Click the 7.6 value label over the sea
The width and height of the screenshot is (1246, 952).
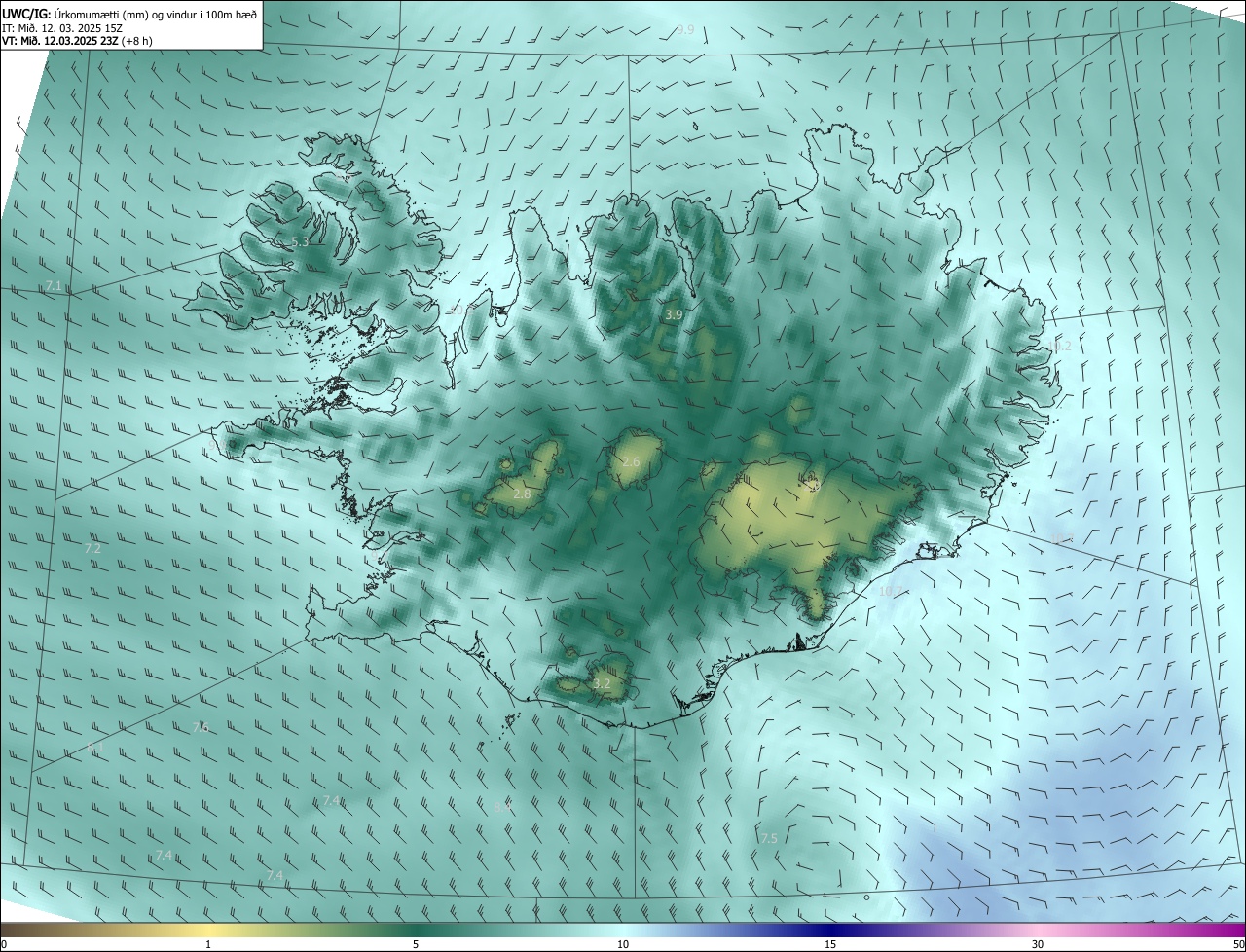[201, 728]
